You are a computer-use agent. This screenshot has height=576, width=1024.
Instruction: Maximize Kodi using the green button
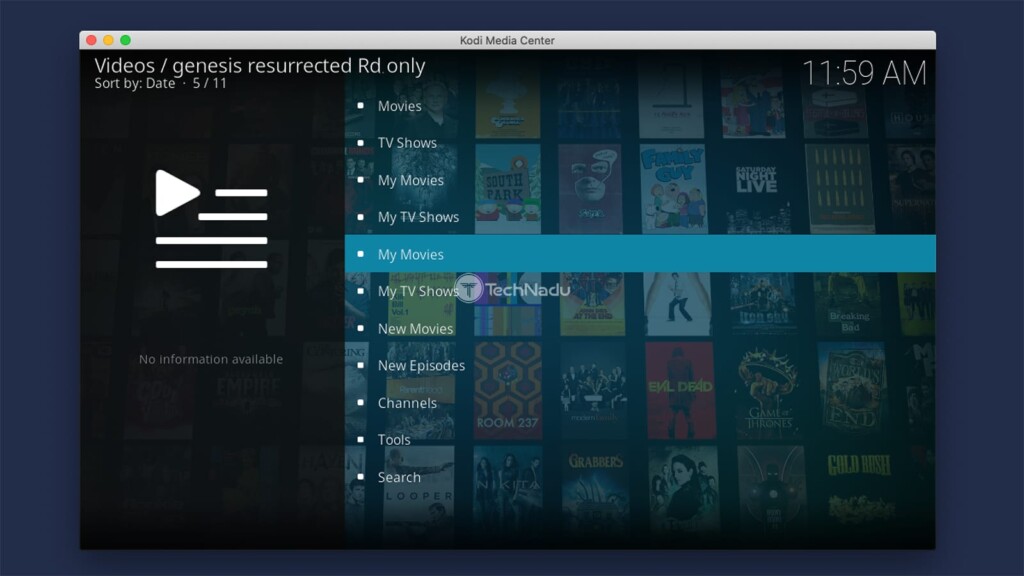(125, 40)
